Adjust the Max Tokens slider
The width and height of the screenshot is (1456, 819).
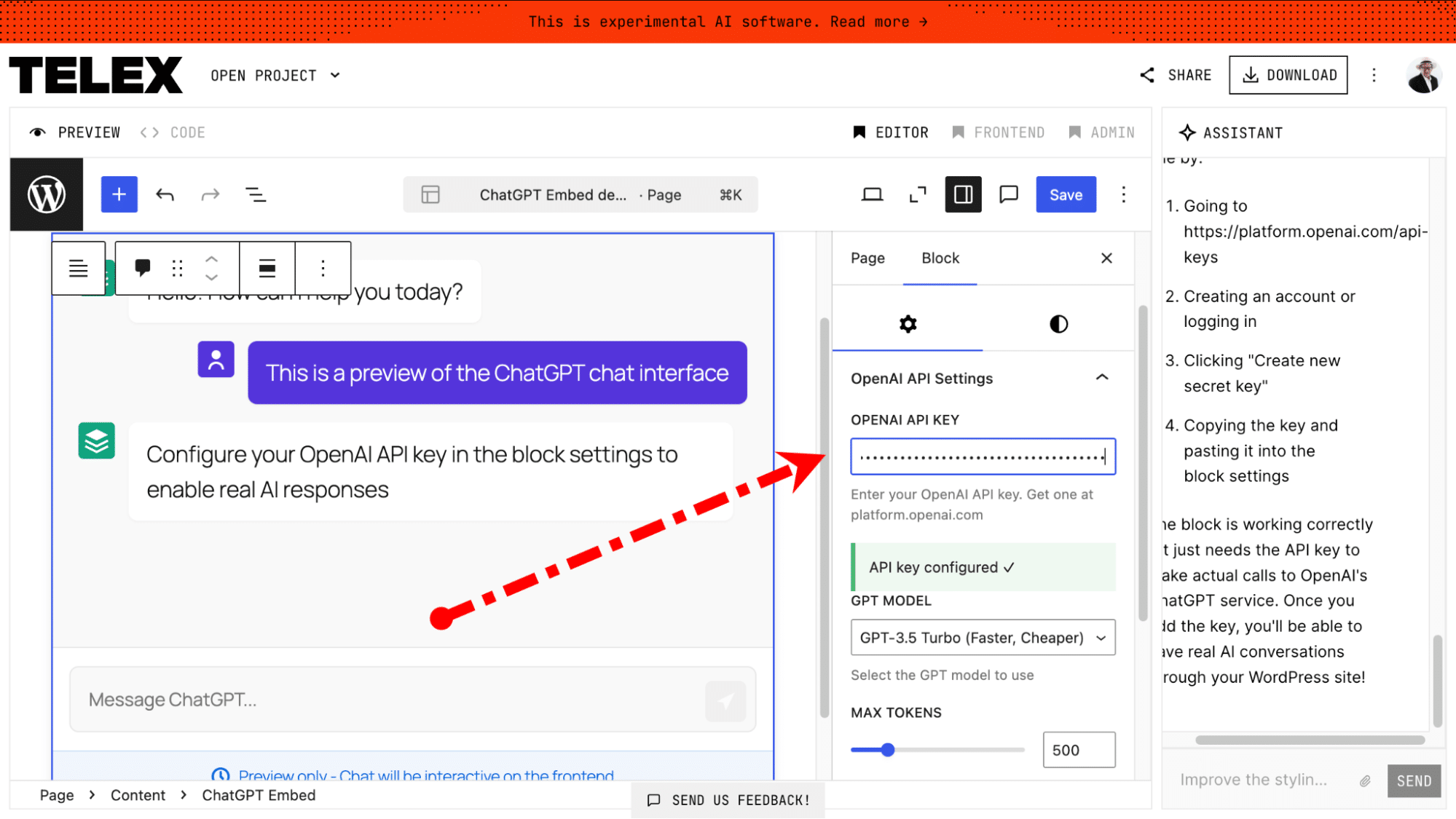[x=888, y=750]
